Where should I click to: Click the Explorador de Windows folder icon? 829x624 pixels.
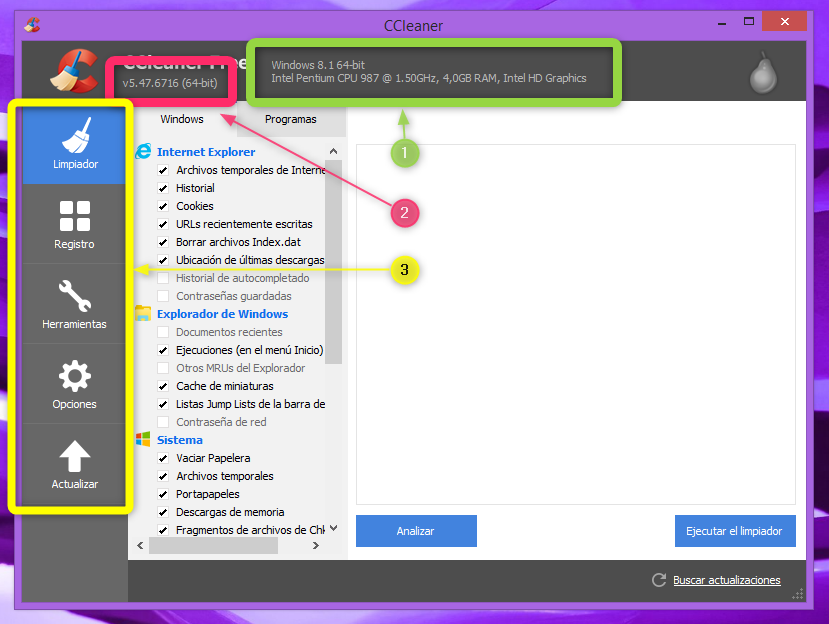coord(143,313)
